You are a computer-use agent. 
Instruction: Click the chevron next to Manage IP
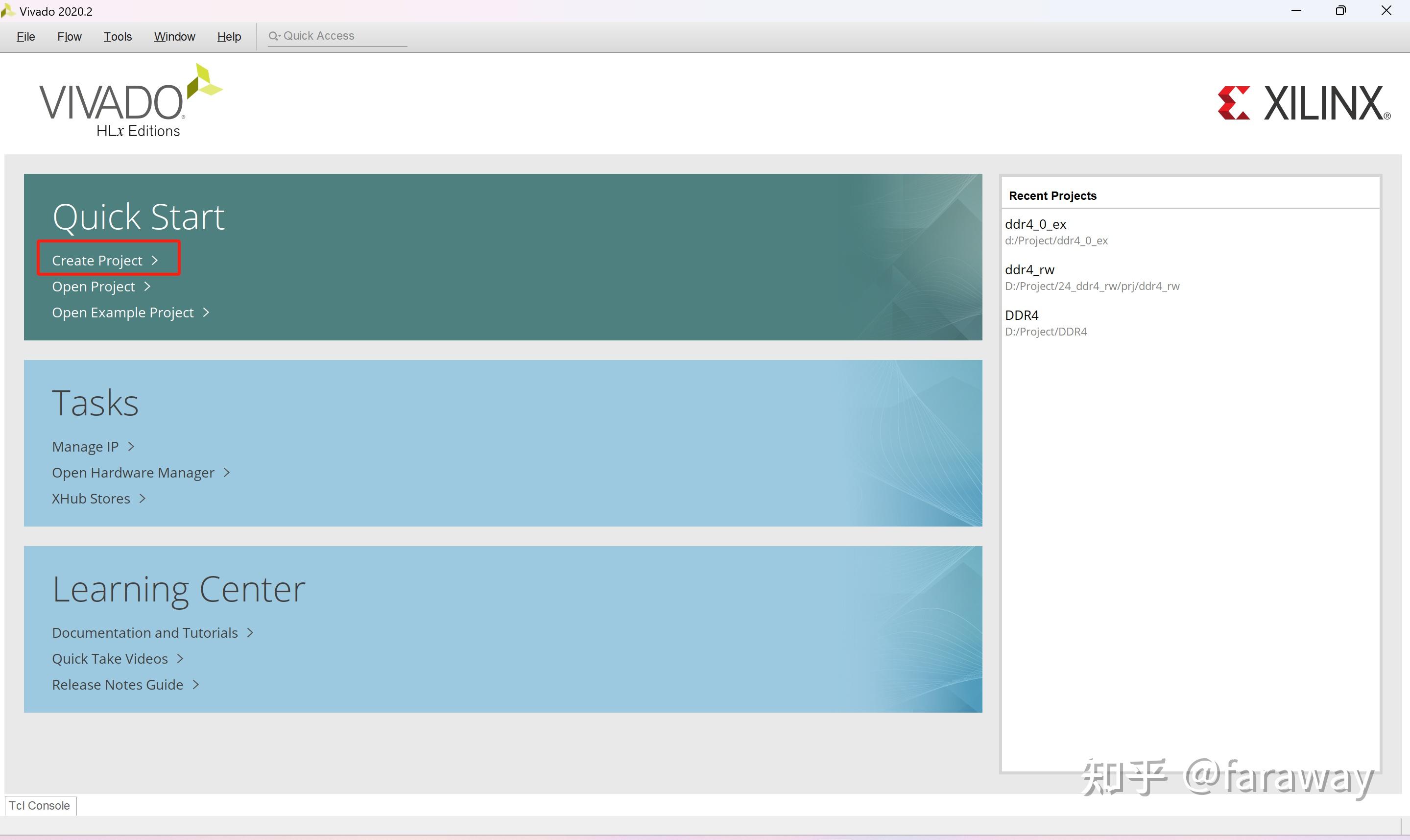pyautogui.click(x=131, y=447)
